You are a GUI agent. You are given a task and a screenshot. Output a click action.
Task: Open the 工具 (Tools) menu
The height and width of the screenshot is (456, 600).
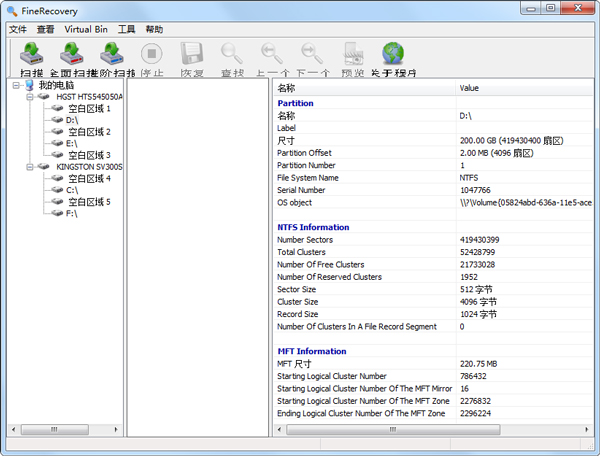[x=126, y=30]
